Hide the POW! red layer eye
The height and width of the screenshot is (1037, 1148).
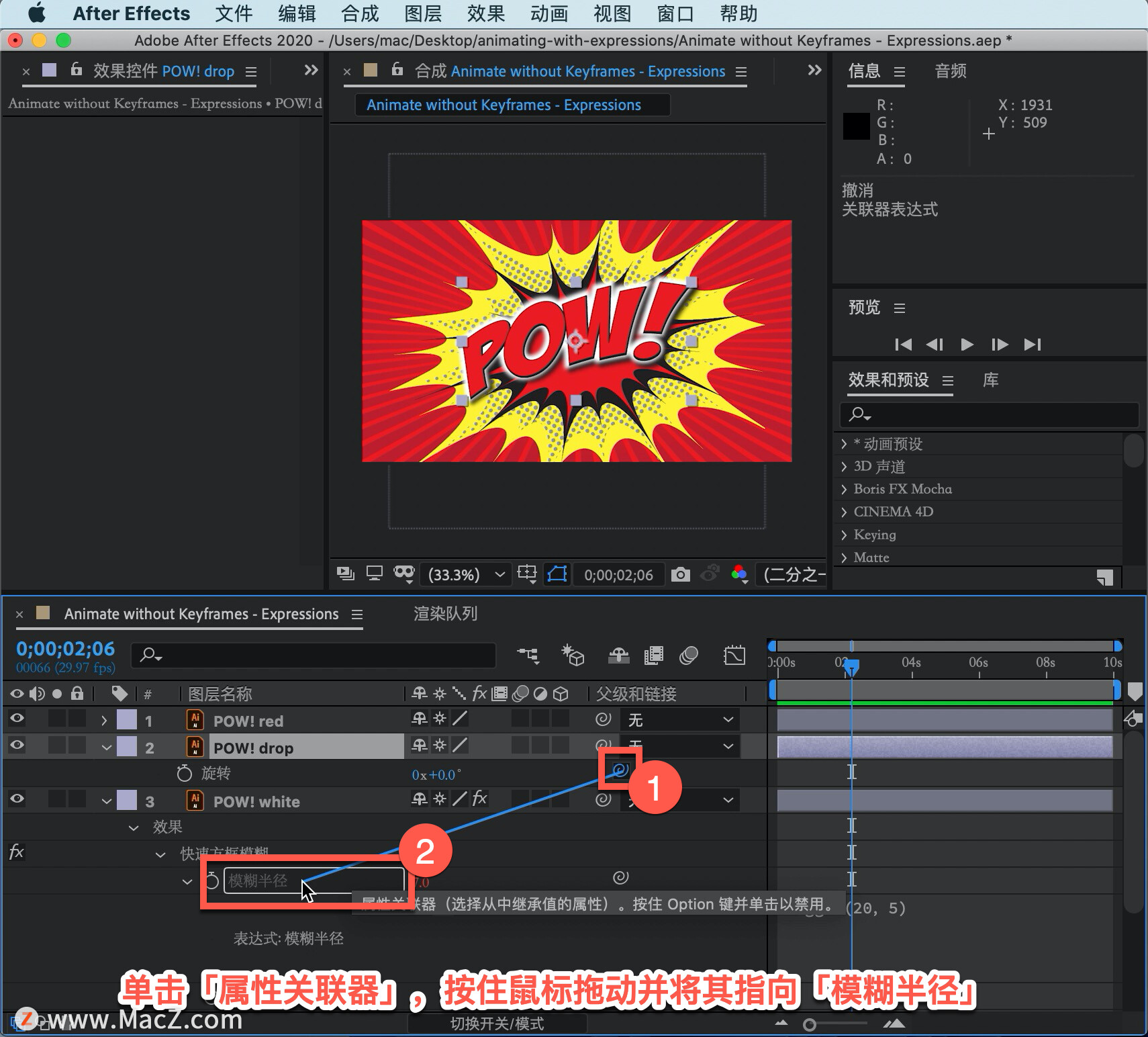17,718
